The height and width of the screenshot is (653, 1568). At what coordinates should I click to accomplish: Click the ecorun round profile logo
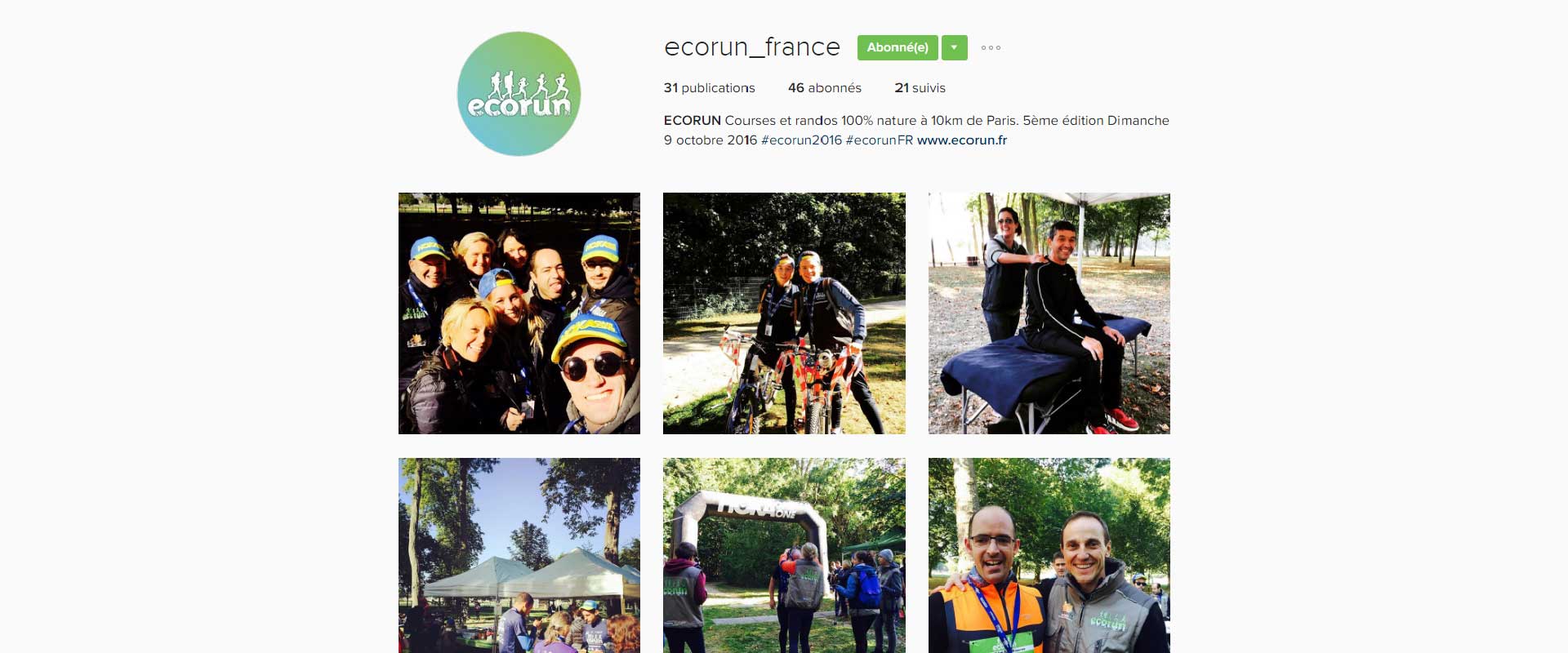(519, 94)
